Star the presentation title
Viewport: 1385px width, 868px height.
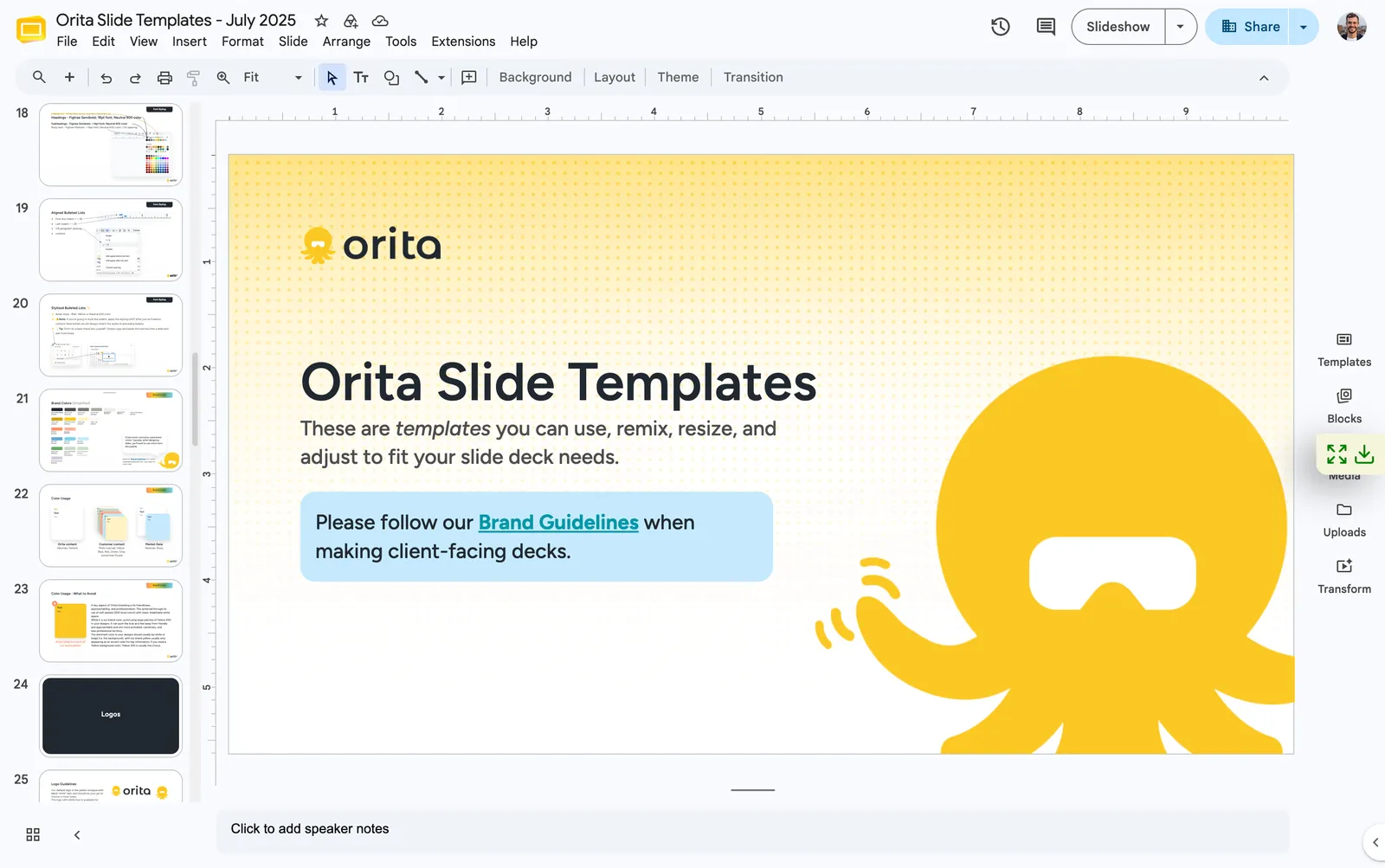(x=321, y=20)
